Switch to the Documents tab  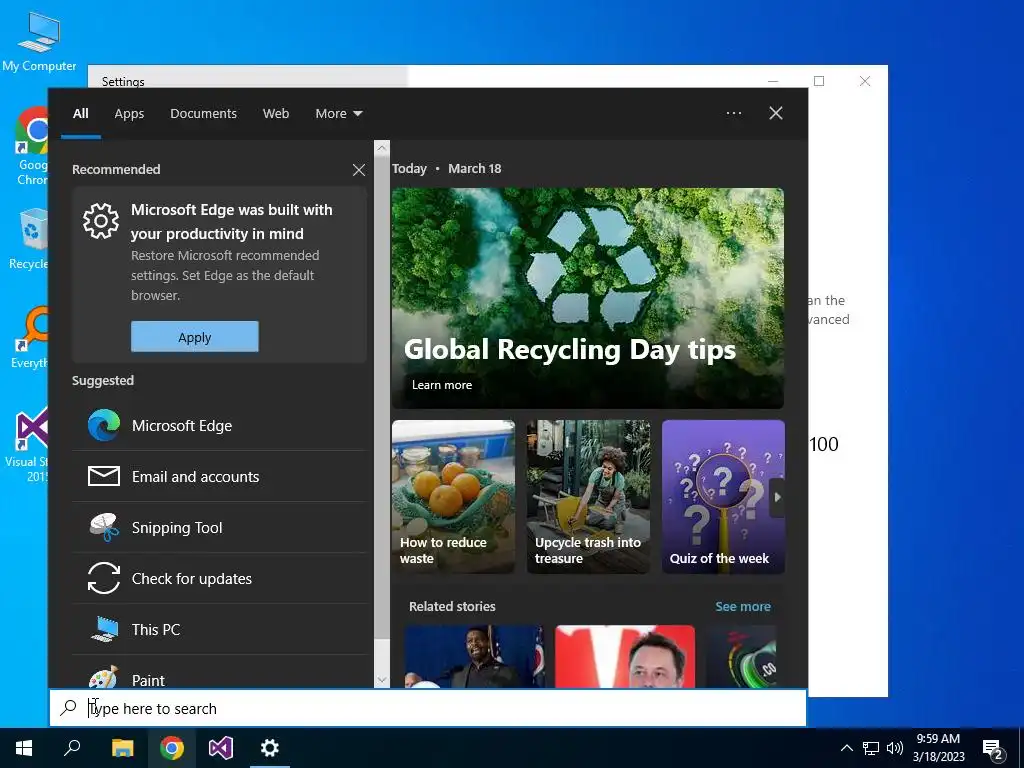point(203,114)
